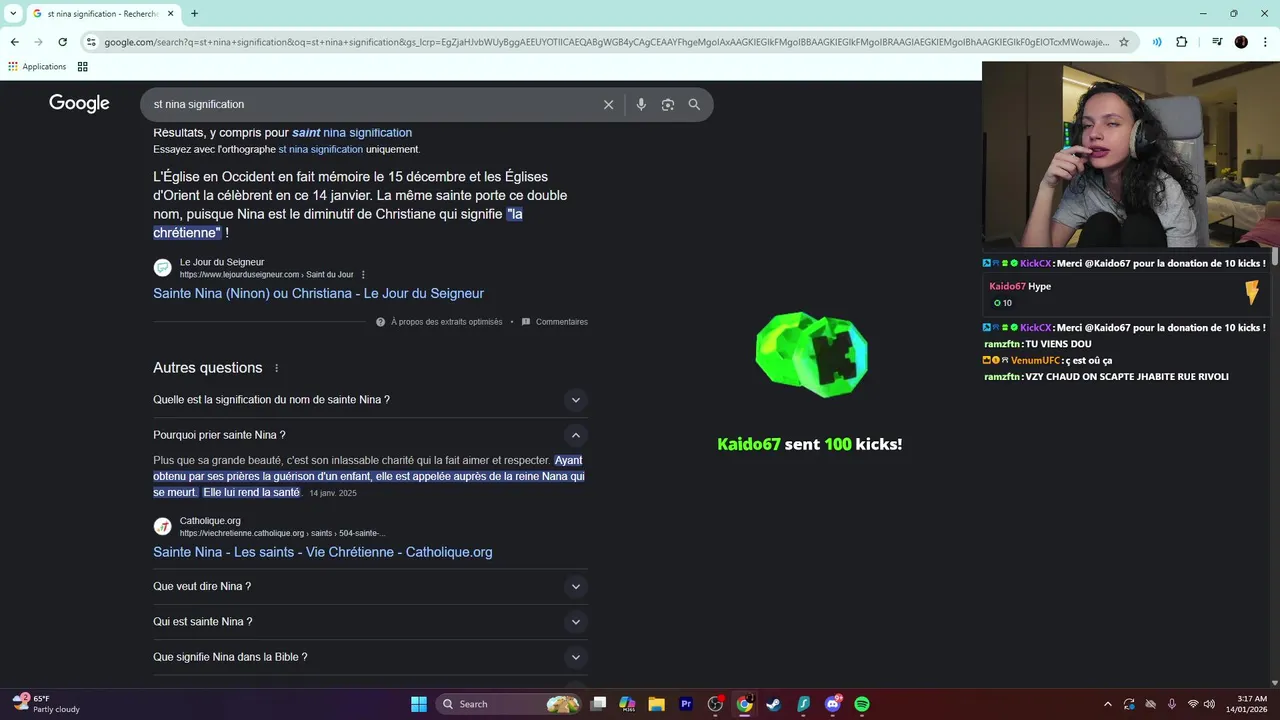Image resolution: width=1280 pixels, height=720 pixels.
Task: Open media controls in Chrome toolbar
Action: (x=1217, y=42)
